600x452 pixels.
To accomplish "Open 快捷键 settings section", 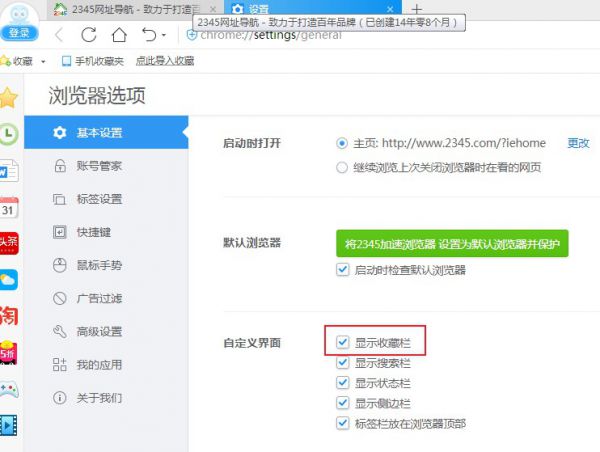I will click(106, 232).
